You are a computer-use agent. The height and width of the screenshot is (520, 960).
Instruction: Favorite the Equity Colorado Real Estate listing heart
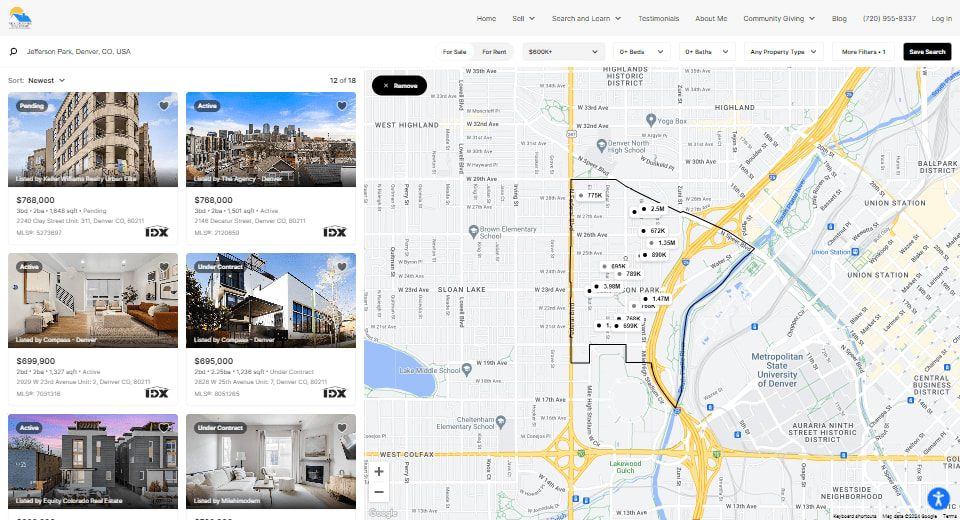164,428
